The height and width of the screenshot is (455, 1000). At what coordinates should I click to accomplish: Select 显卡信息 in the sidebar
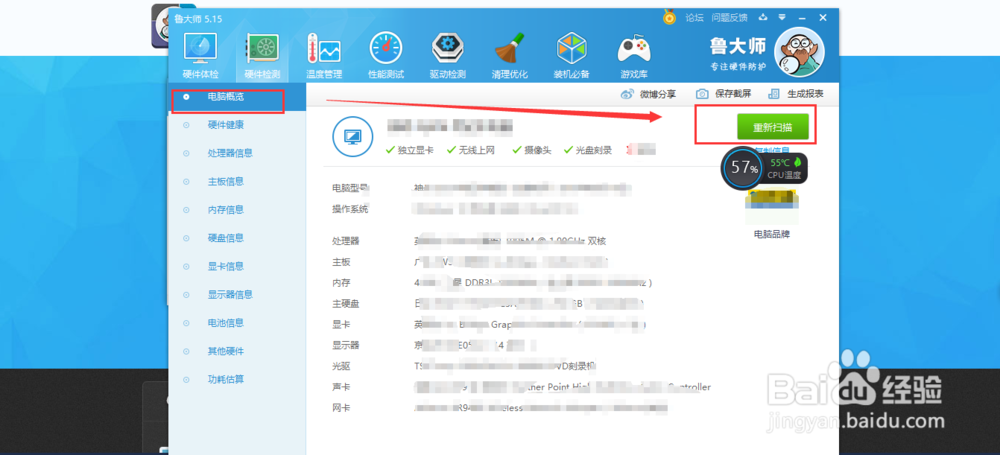point(226,266)
